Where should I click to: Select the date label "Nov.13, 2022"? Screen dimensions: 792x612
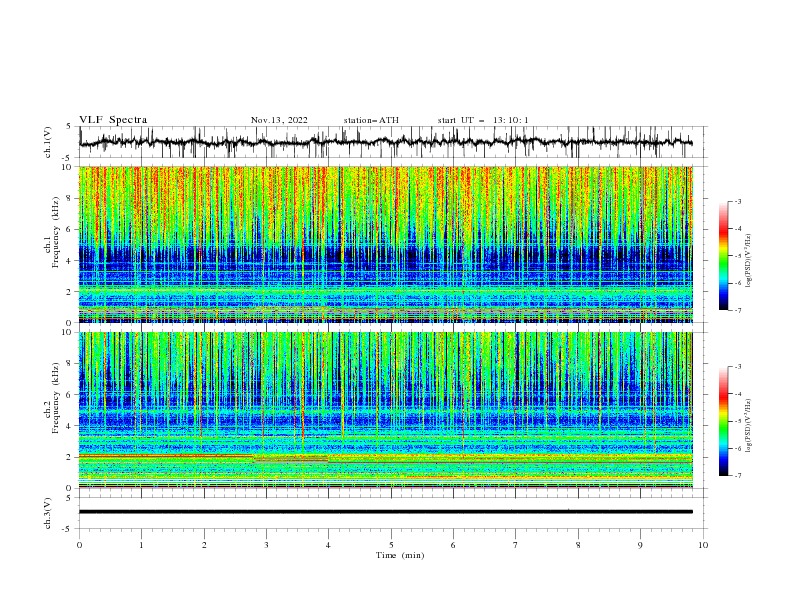(279, 120)
